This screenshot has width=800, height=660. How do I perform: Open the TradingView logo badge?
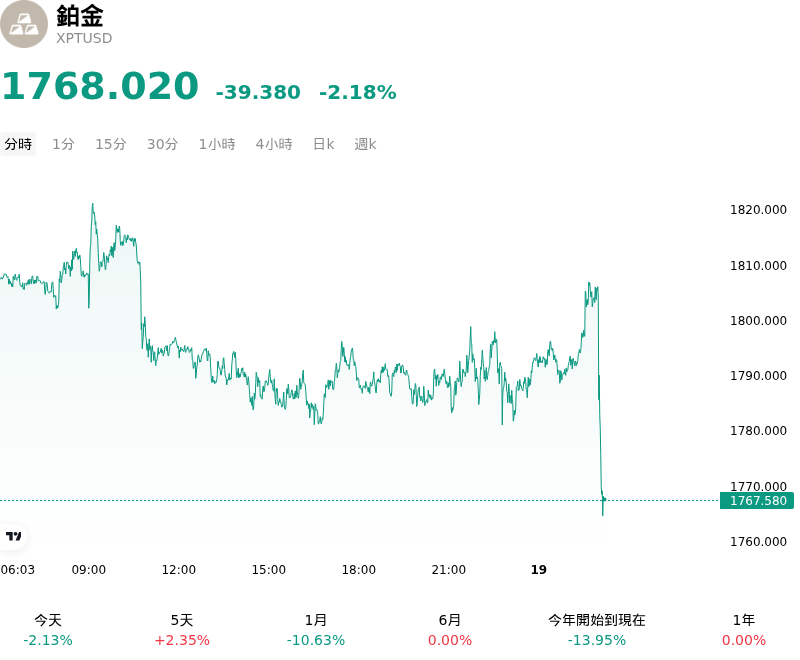(13, 536)
